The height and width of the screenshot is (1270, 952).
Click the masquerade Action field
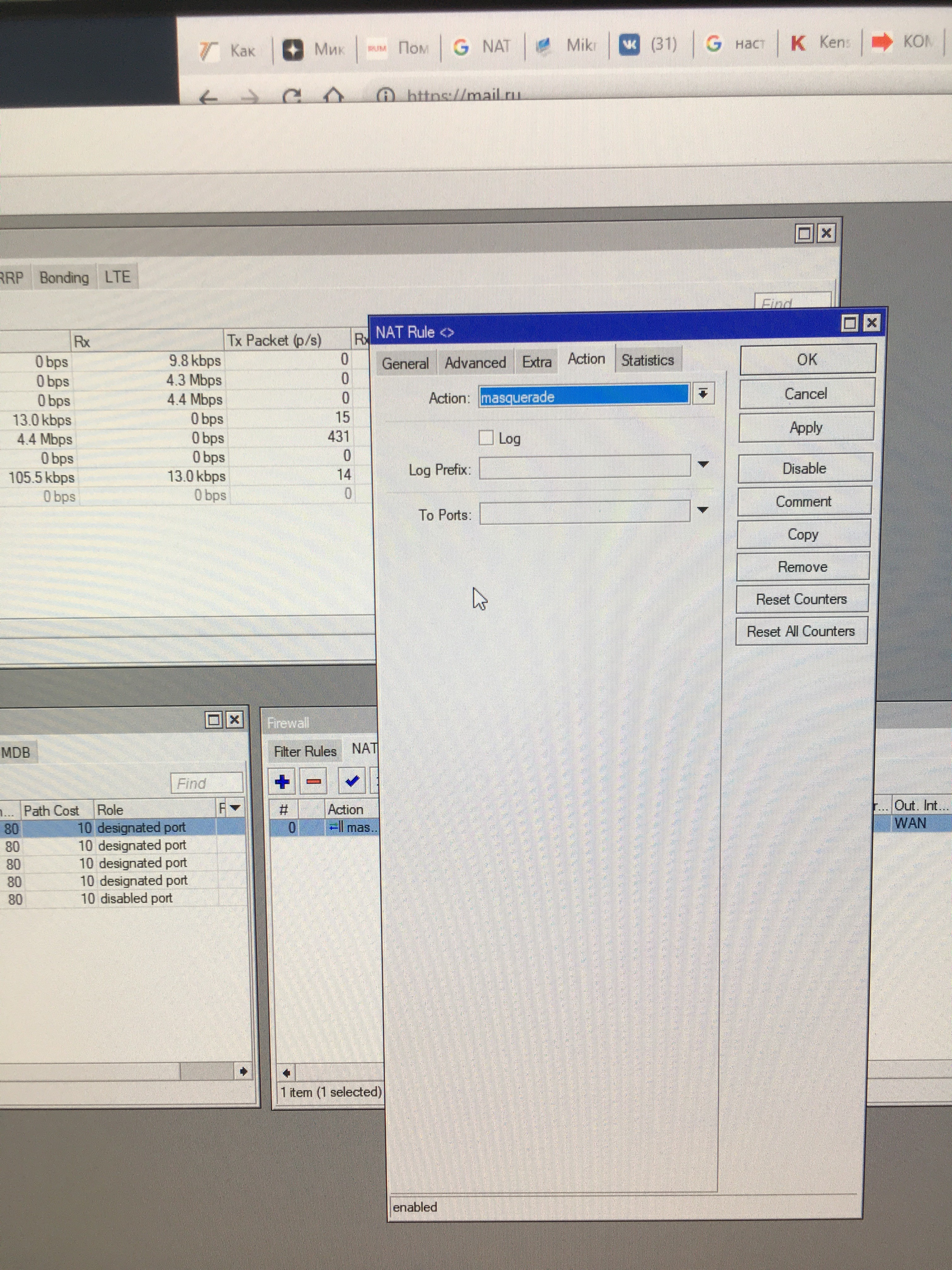[x=584, y=396]
